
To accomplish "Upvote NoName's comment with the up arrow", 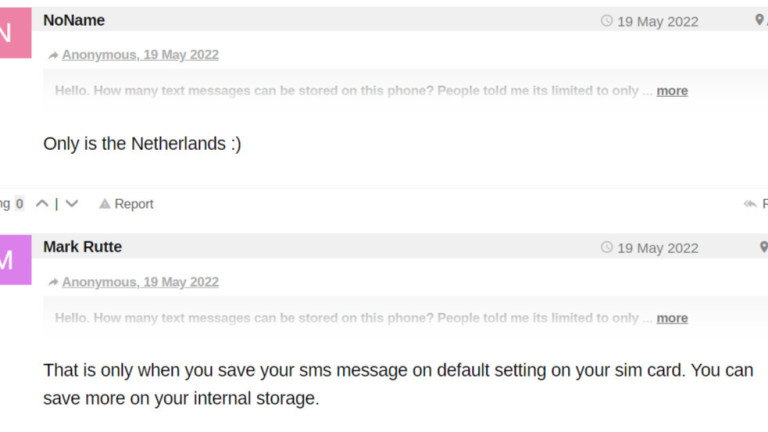I will [42, 204].
